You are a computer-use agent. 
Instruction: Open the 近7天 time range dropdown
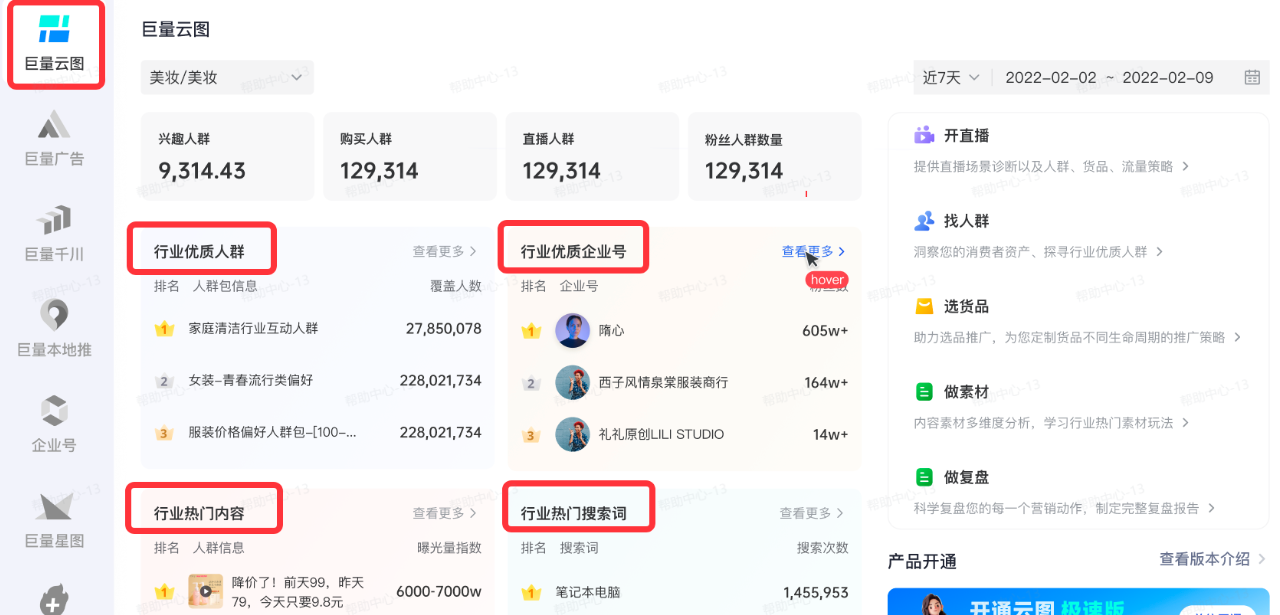click(x=951, y=77)
